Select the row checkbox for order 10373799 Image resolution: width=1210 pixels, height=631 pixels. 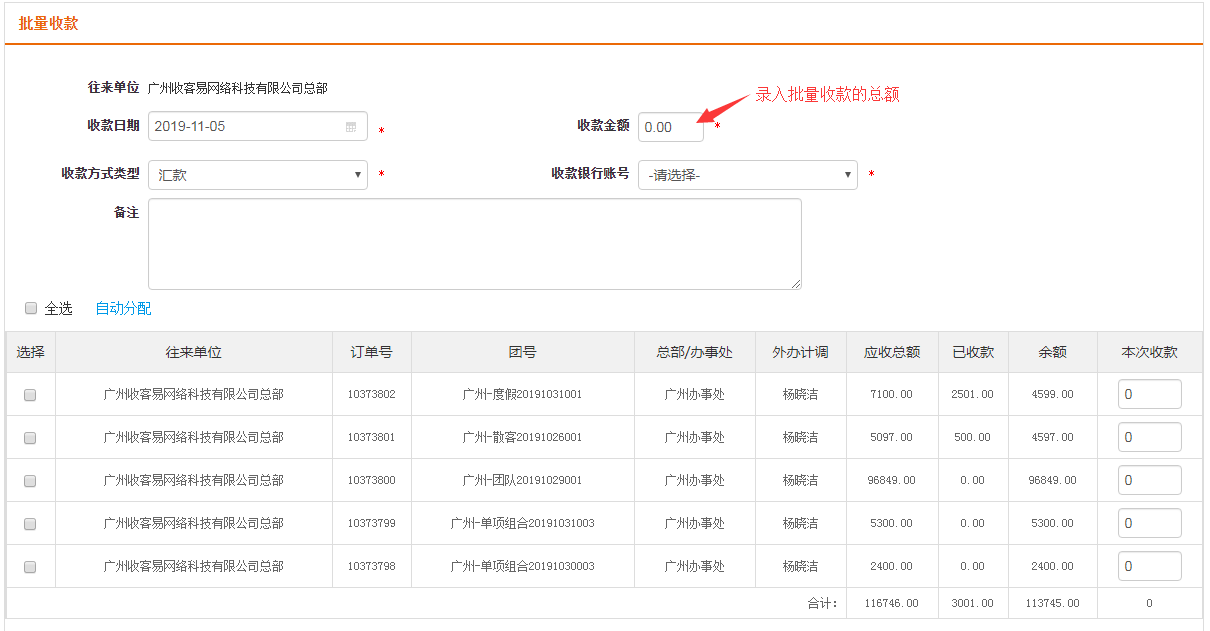click(30, 524)
